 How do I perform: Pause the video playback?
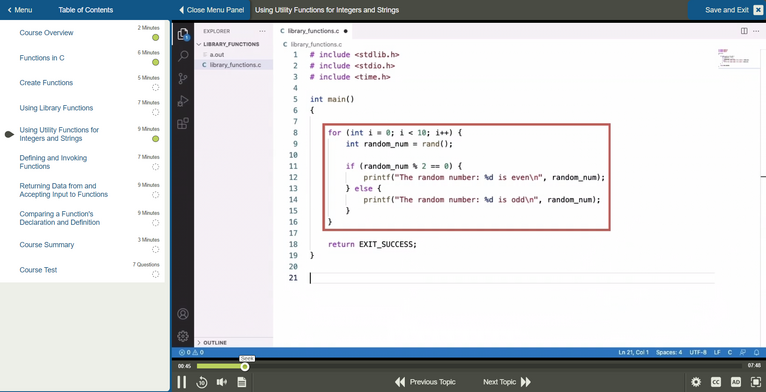(181, 382)
